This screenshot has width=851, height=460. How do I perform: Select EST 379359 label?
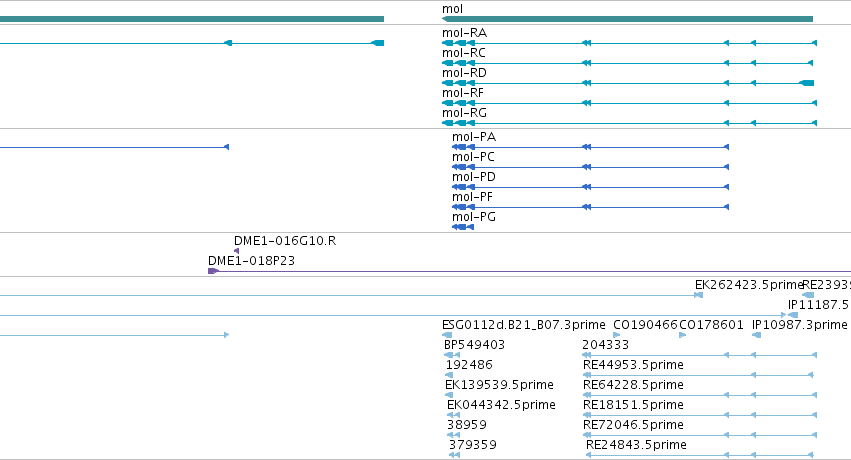pyautogui.click(x=473, y=445)
